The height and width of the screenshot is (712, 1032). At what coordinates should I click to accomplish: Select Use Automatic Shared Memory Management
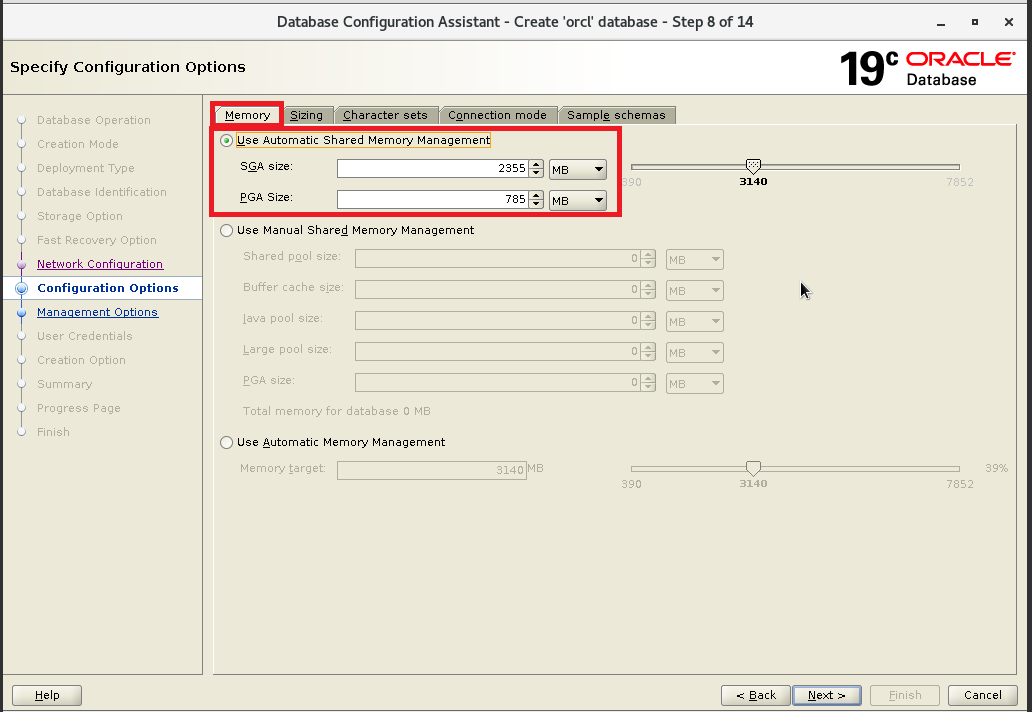click(x=227, y=141)
